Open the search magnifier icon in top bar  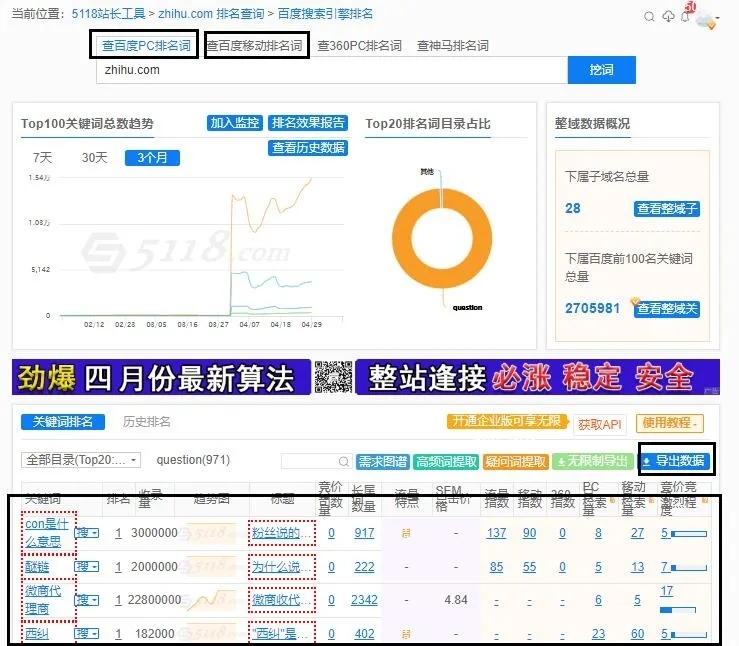click(649, 17)
